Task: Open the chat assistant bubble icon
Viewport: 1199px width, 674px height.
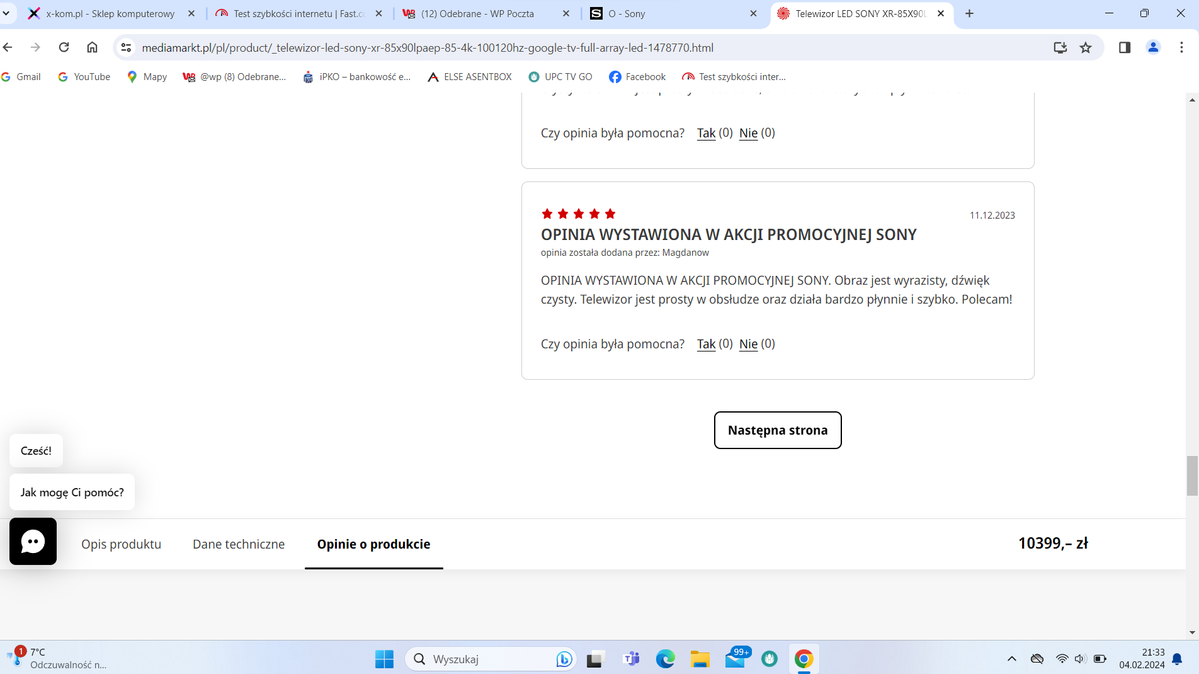Action: [x=33, y=541]
